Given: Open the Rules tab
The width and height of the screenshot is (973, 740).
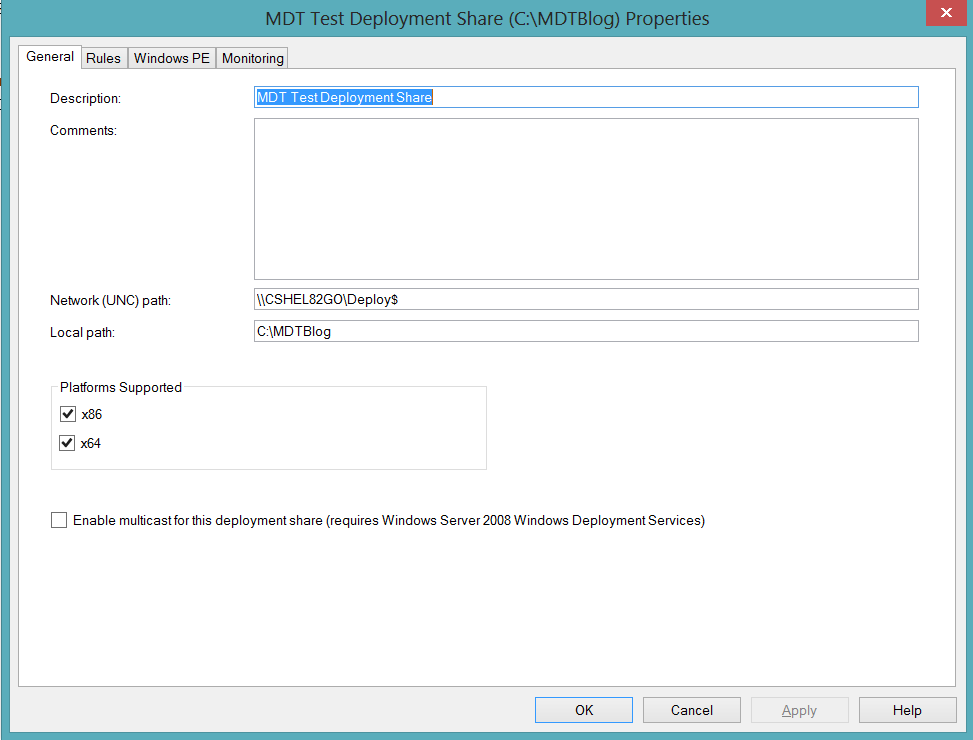Looking at the screenshot, I should (x=104, y=58).
